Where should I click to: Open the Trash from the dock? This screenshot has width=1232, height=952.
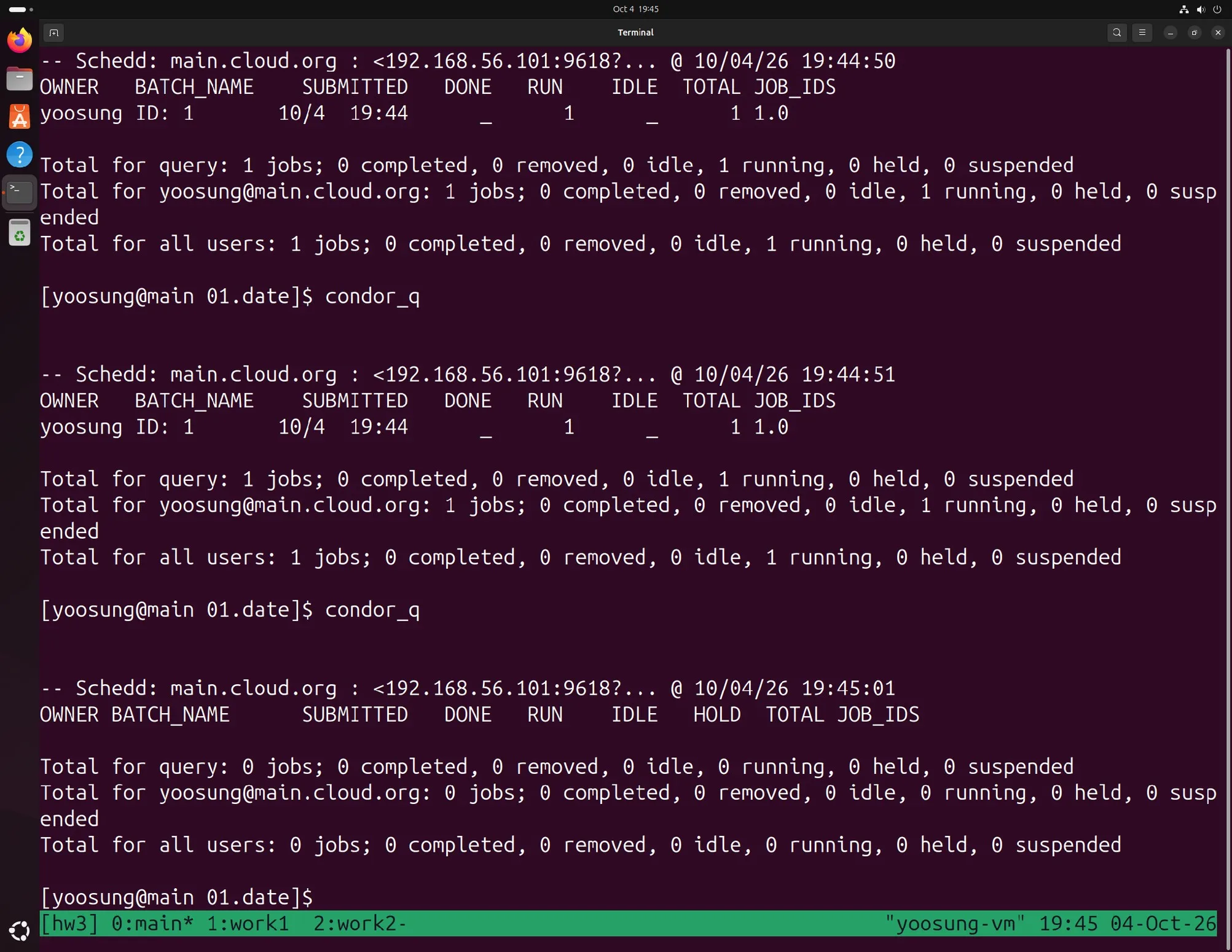click(20, 233)
